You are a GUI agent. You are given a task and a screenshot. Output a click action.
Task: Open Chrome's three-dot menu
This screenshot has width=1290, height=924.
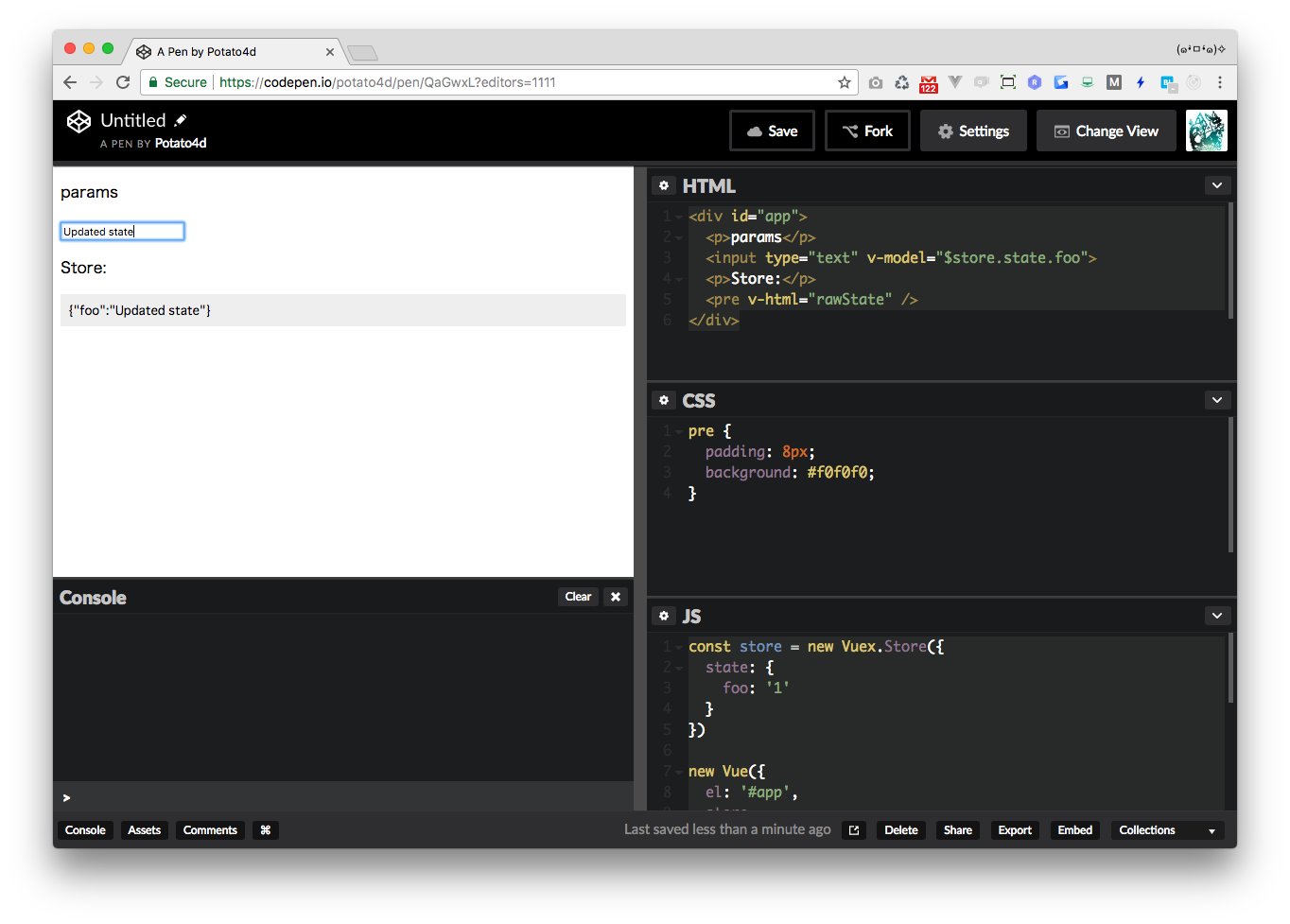pyautogui.click(x=1221, y=82)
